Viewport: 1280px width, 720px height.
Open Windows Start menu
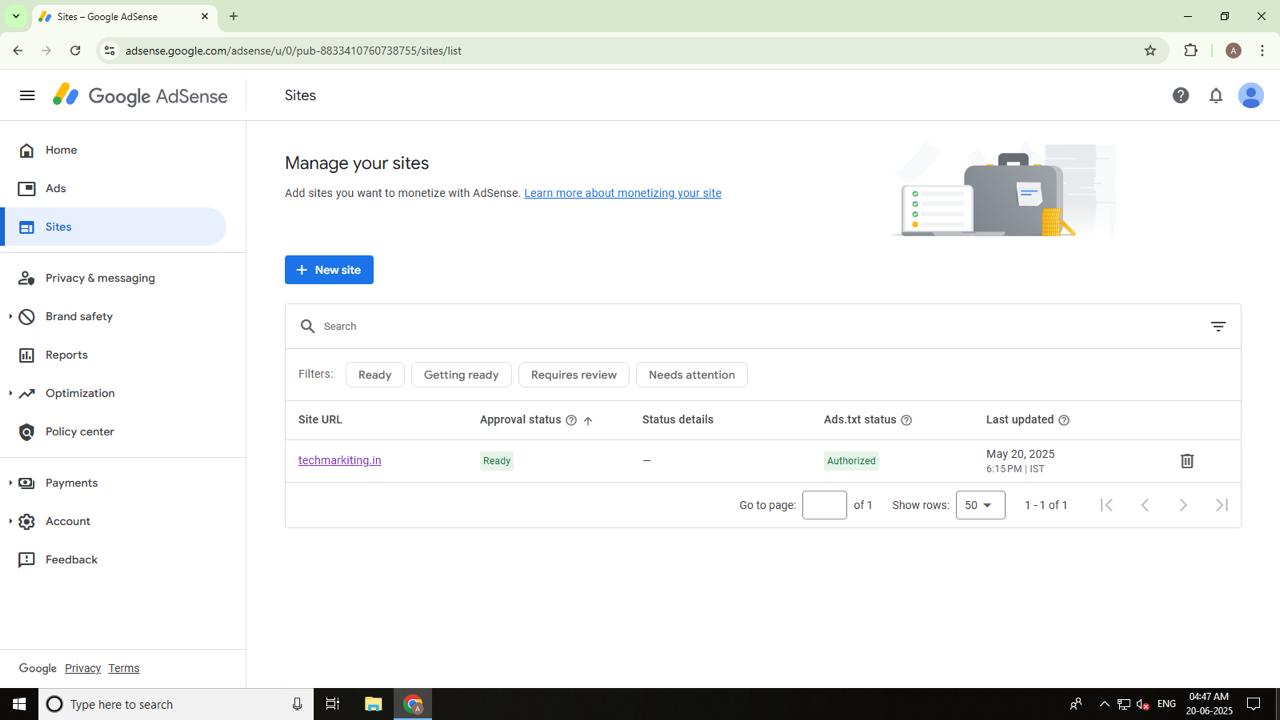click(x=19, y=704)
